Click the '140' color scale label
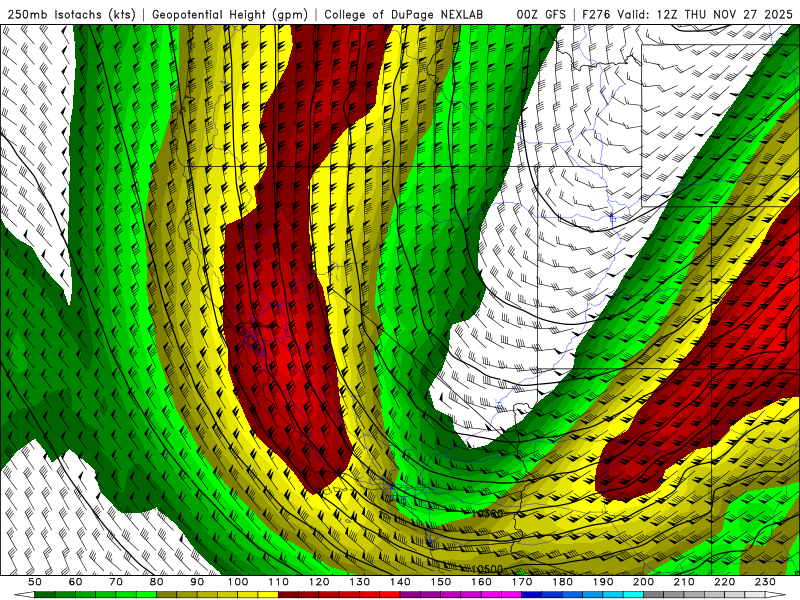 tap(400, 582)
